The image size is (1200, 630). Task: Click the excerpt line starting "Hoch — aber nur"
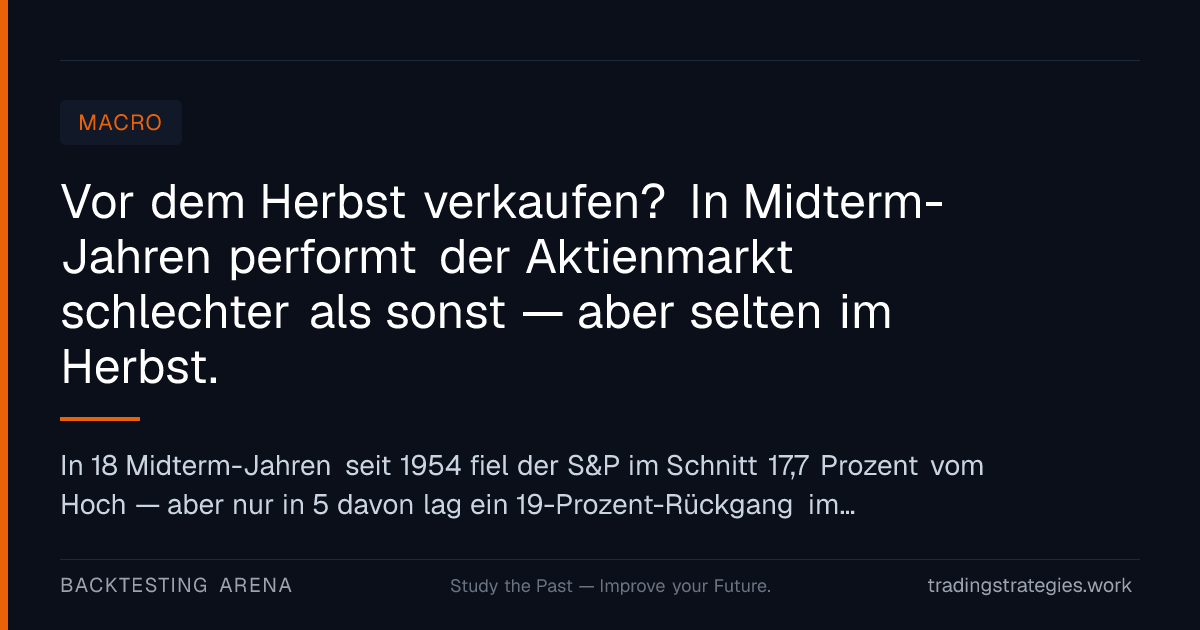(458, 505)
